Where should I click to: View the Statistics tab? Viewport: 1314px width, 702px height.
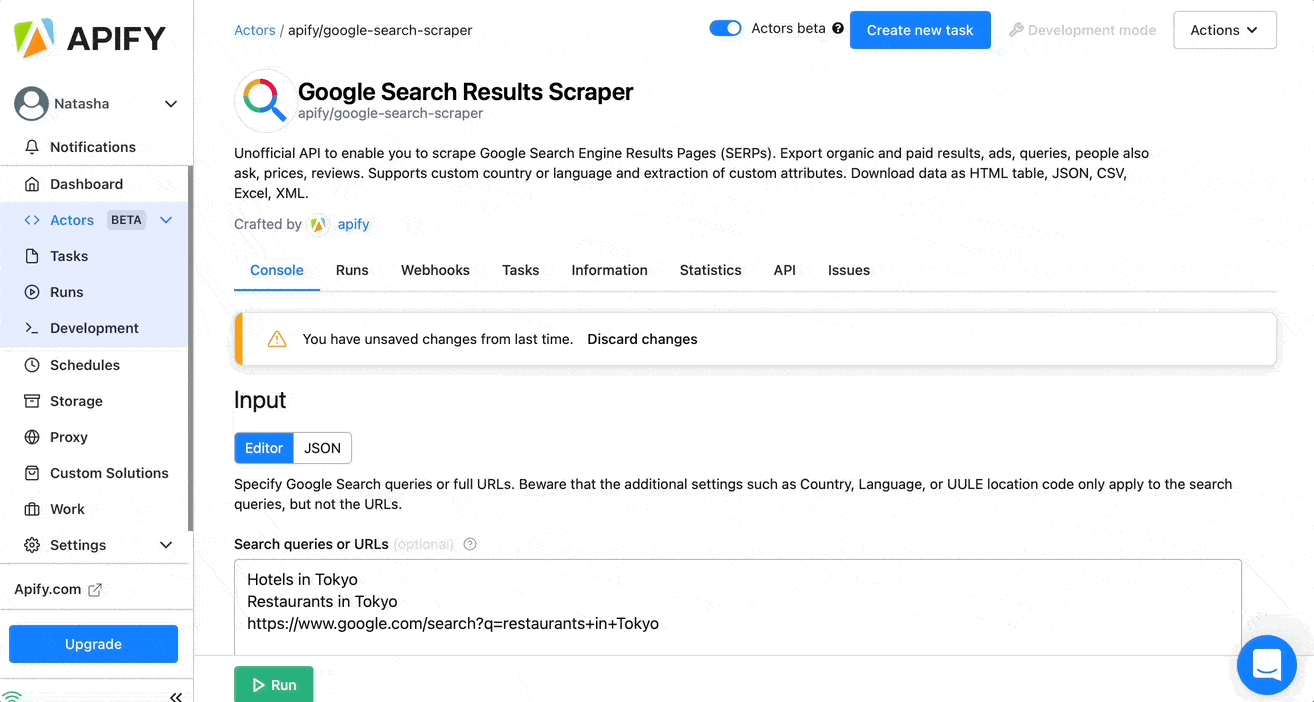tap(710, 270)
